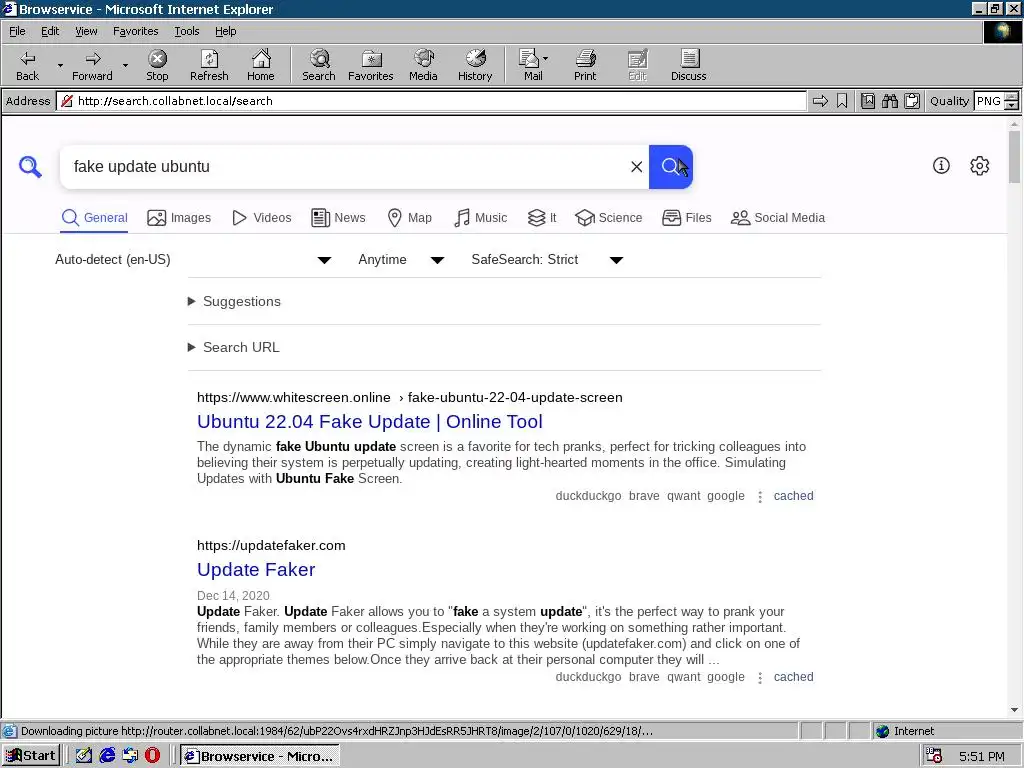Open the Windows Start menu
Viewport: 1024px width, 768px height.
31,756
